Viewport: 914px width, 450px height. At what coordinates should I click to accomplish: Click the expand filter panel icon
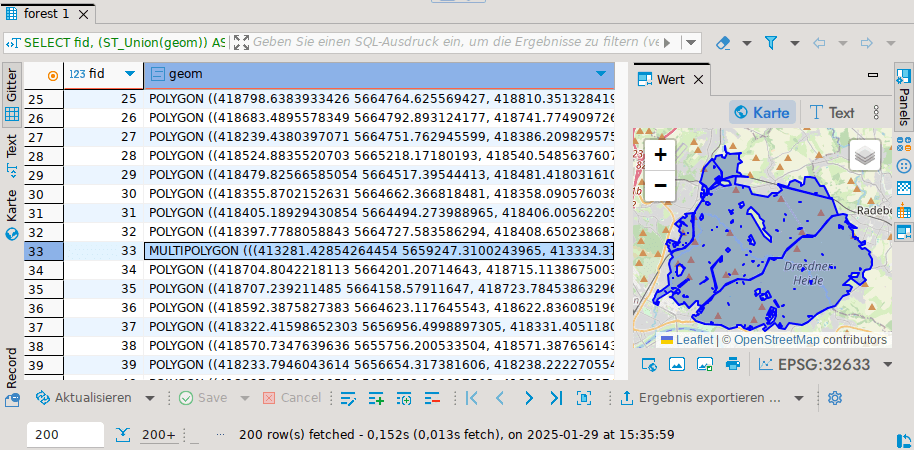point(241,43)
